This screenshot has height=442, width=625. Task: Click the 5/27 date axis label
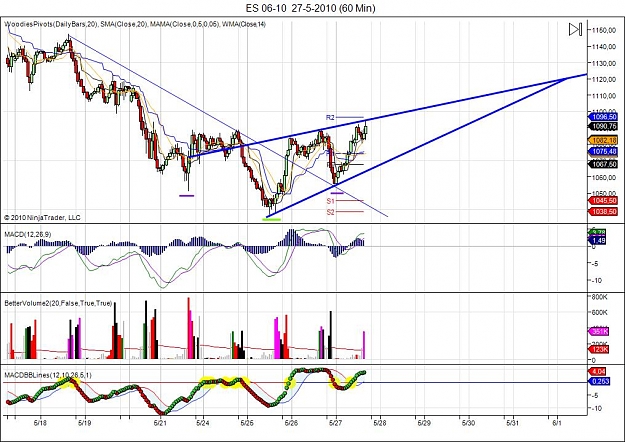click(336, 422)
